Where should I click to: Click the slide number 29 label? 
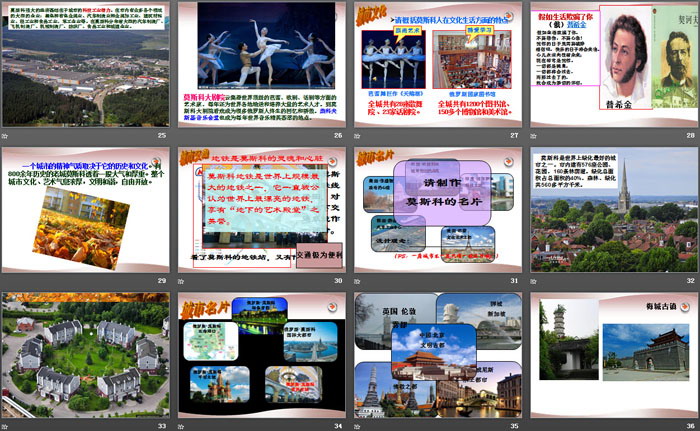point(162,281)
